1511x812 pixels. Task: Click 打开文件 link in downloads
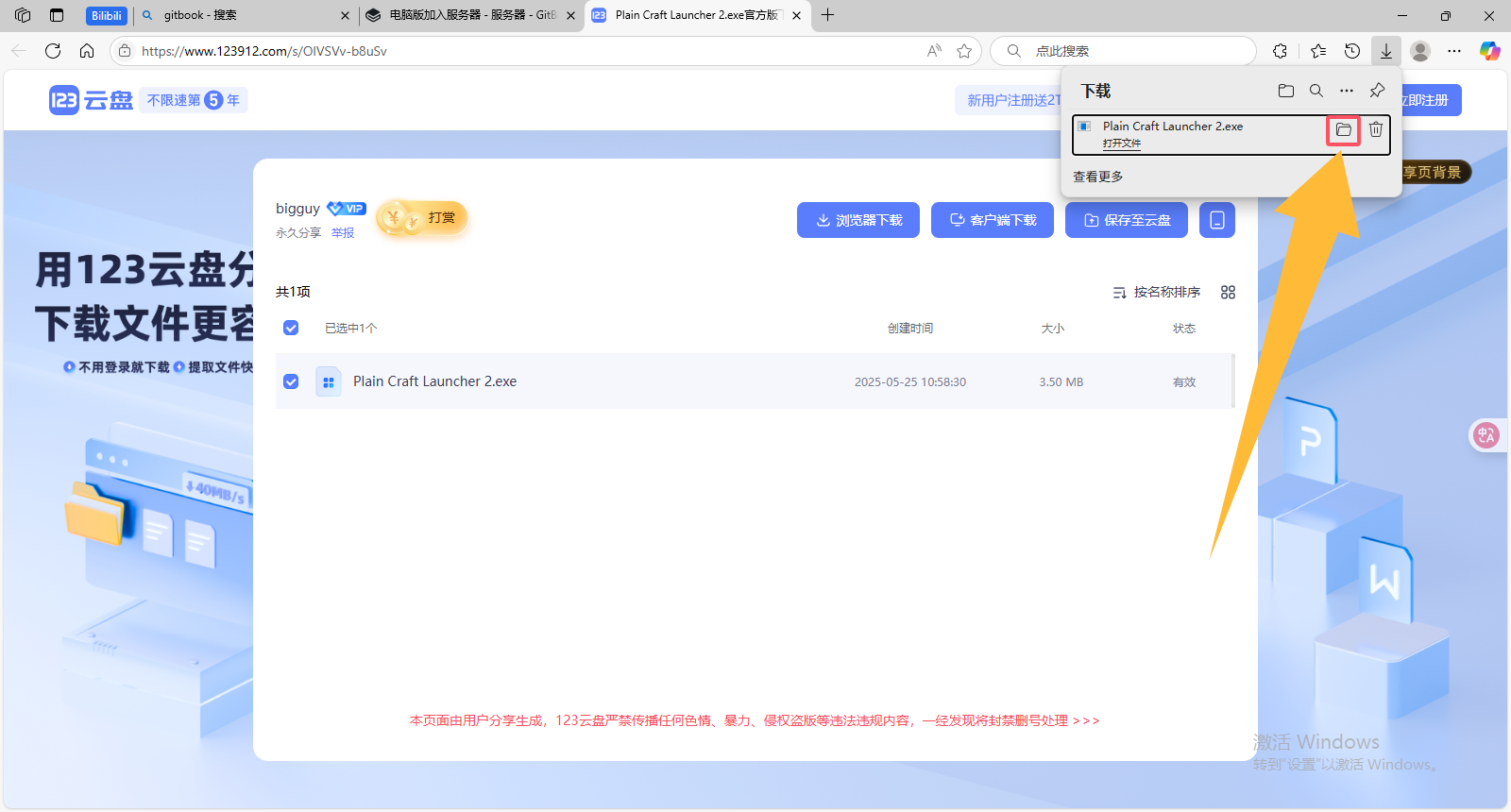coord(1122,144)
